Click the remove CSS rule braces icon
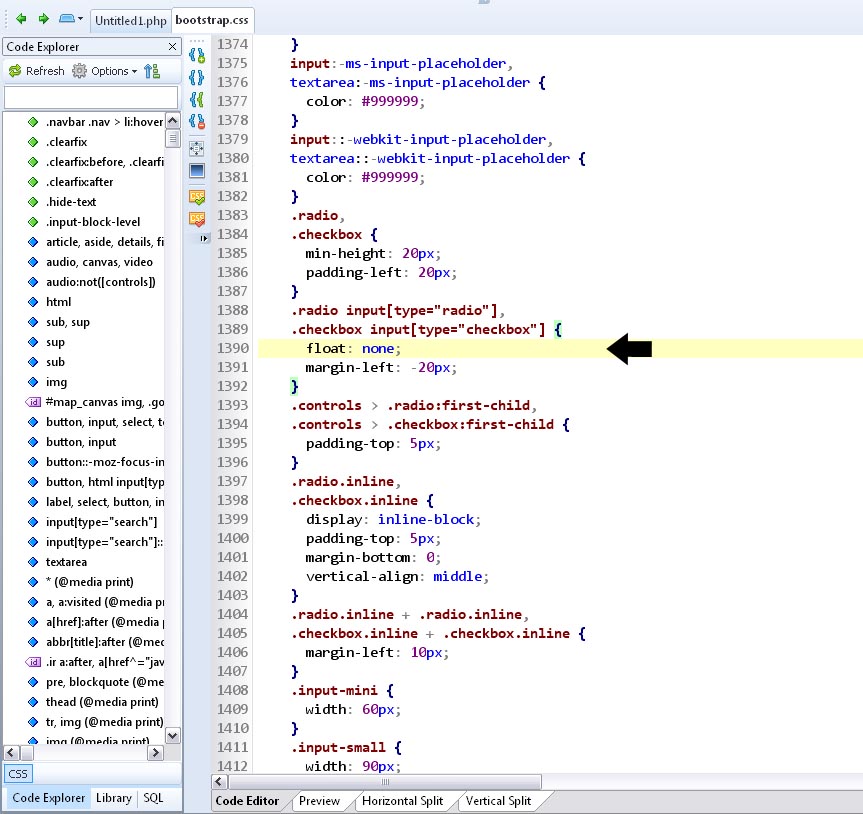This screenshot has height=814, width=863. (197, 123)
